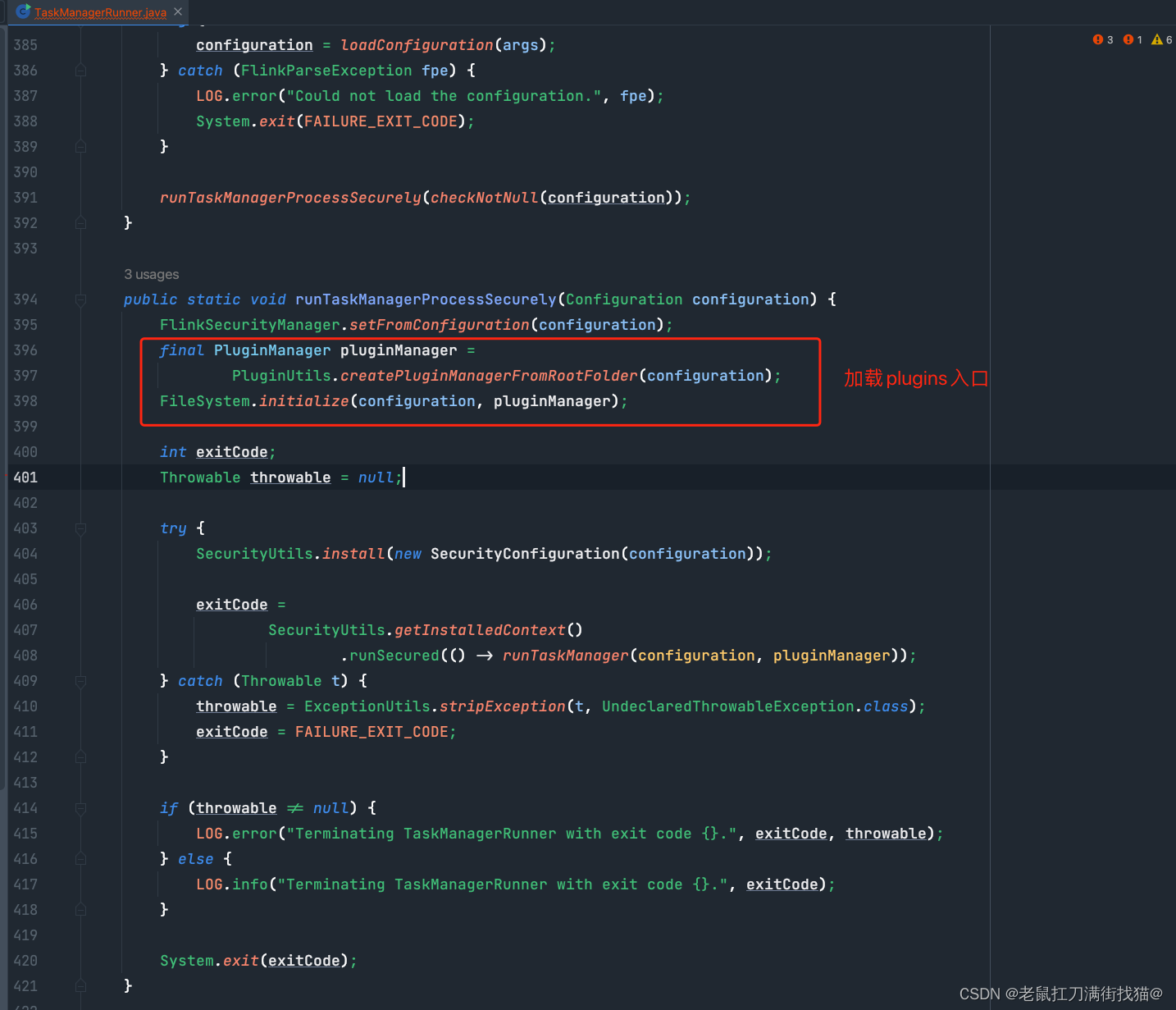Open the error indicator showing 1
Viewport: 1176px width, 1010px height.
tap(1133, 39)
